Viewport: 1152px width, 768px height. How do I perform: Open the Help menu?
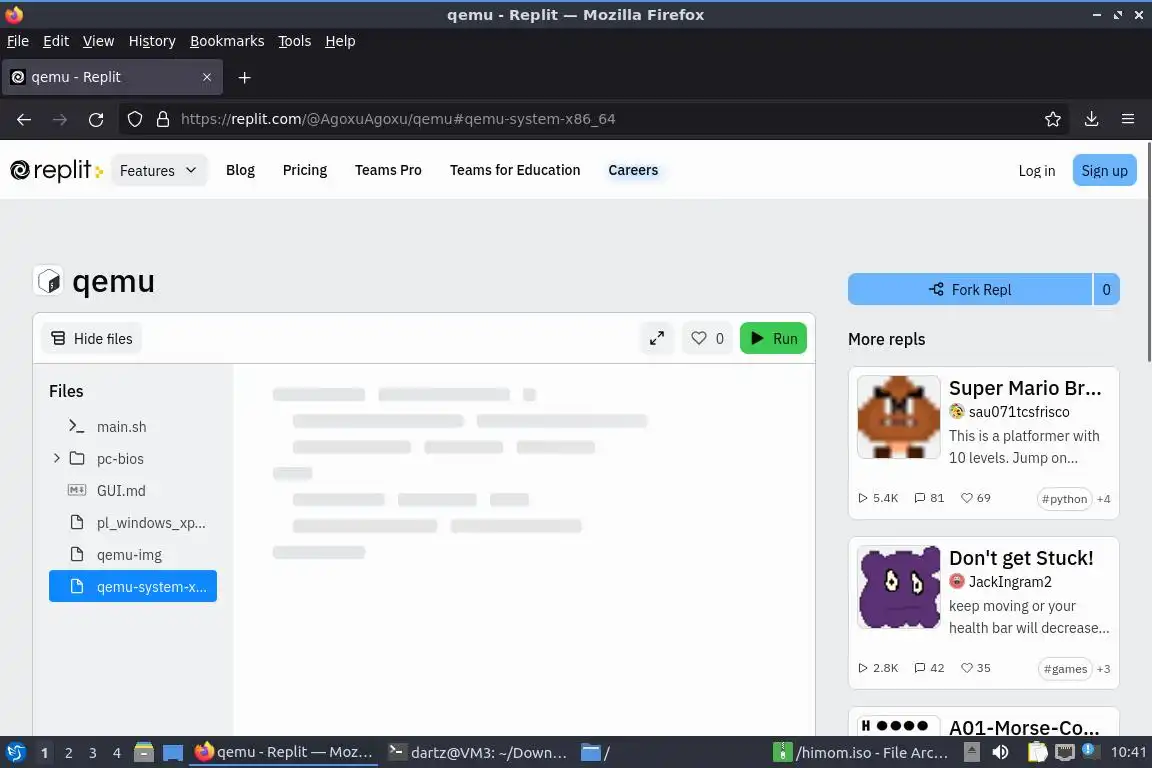point(340,41)
